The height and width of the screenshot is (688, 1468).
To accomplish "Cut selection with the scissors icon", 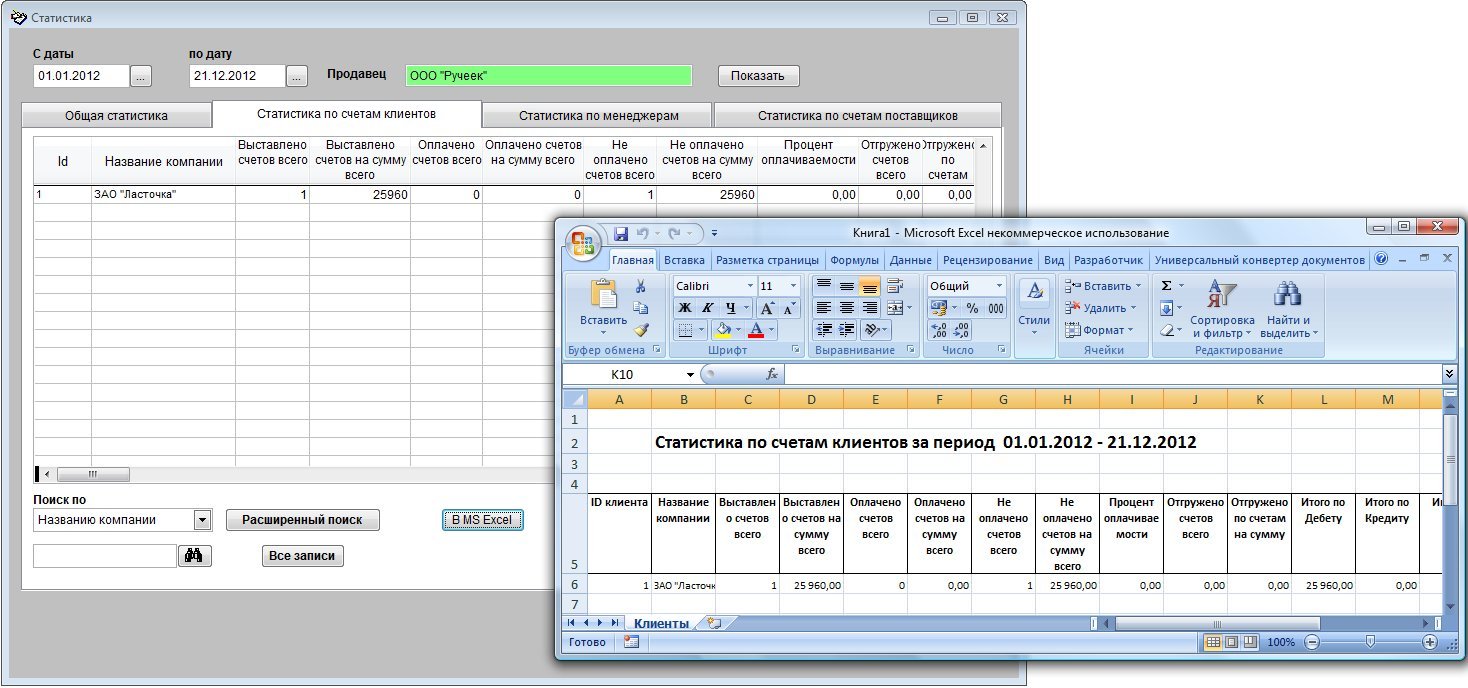I will click(641, 287).
